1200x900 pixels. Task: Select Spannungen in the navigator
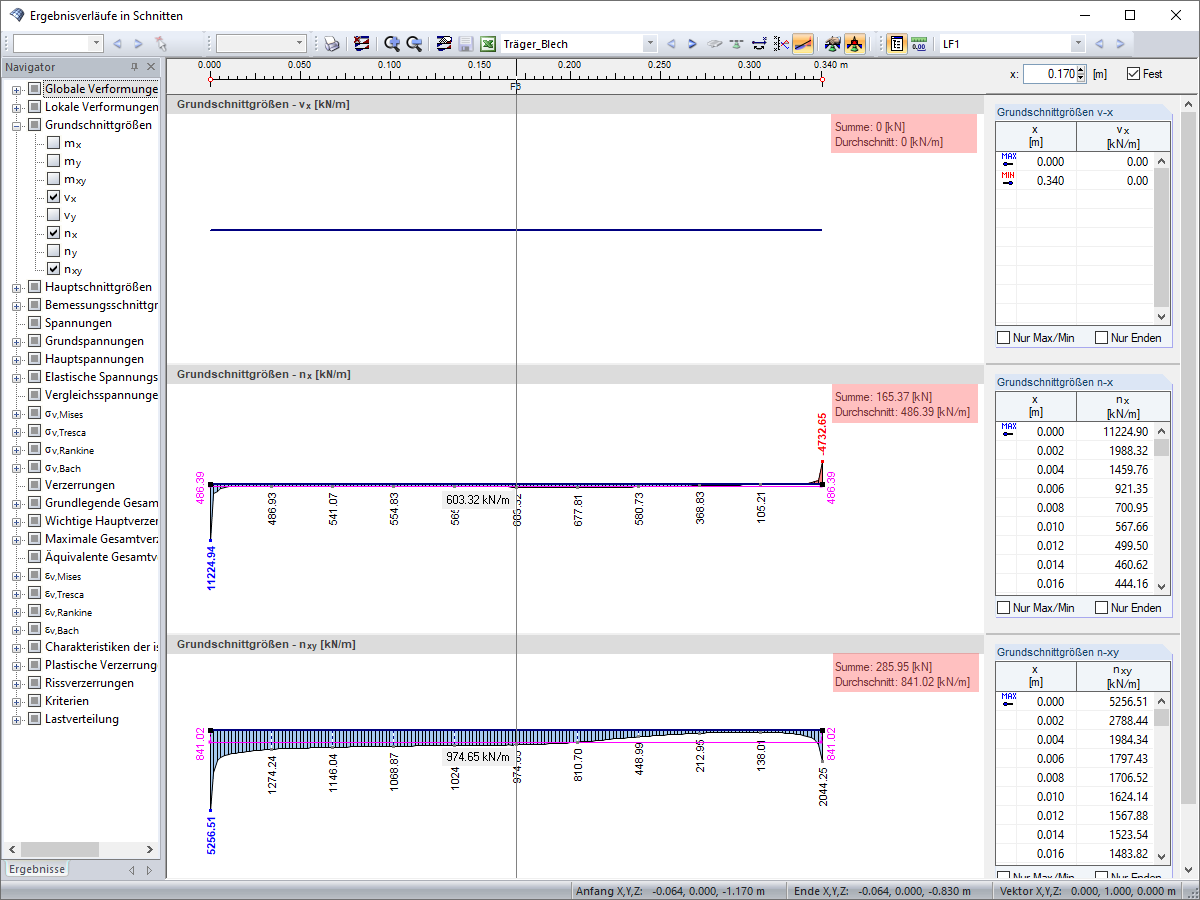pyautogui.click(x=78, y=323)
